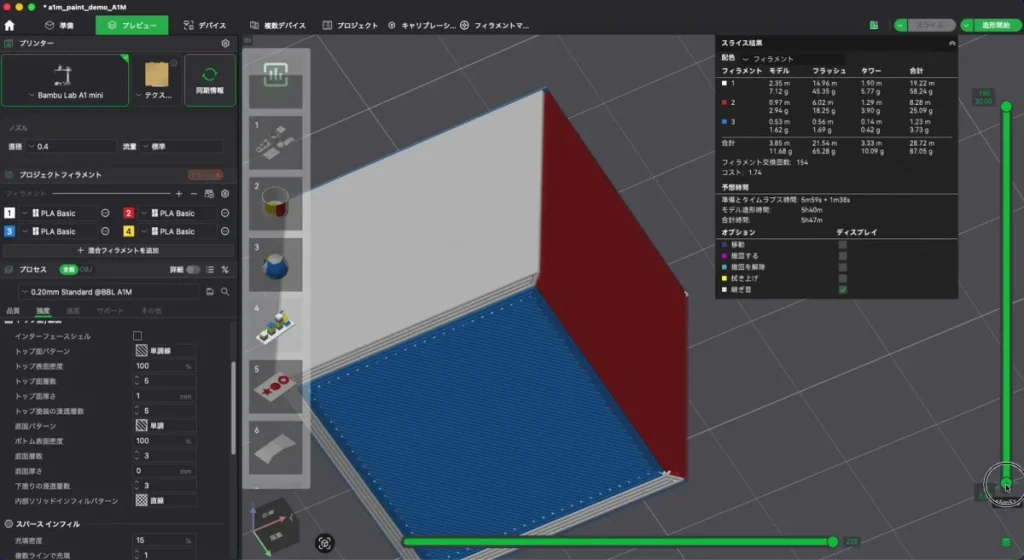1024x560 pixels.
Task: Click the green grid icon in top bar
Action: point(874,25)
